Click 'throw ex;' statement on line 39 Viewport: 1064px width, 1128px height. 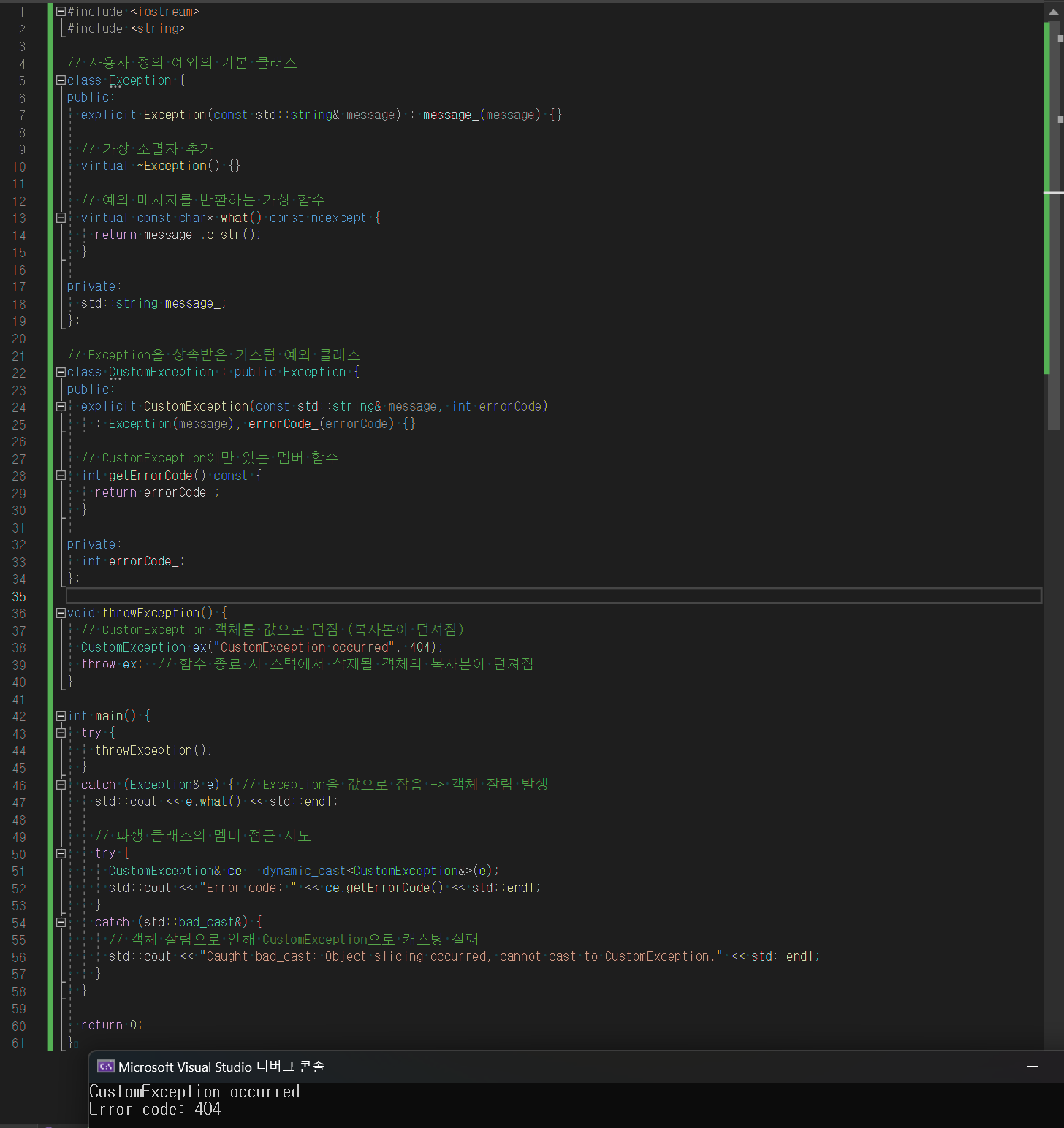[112, 664]
